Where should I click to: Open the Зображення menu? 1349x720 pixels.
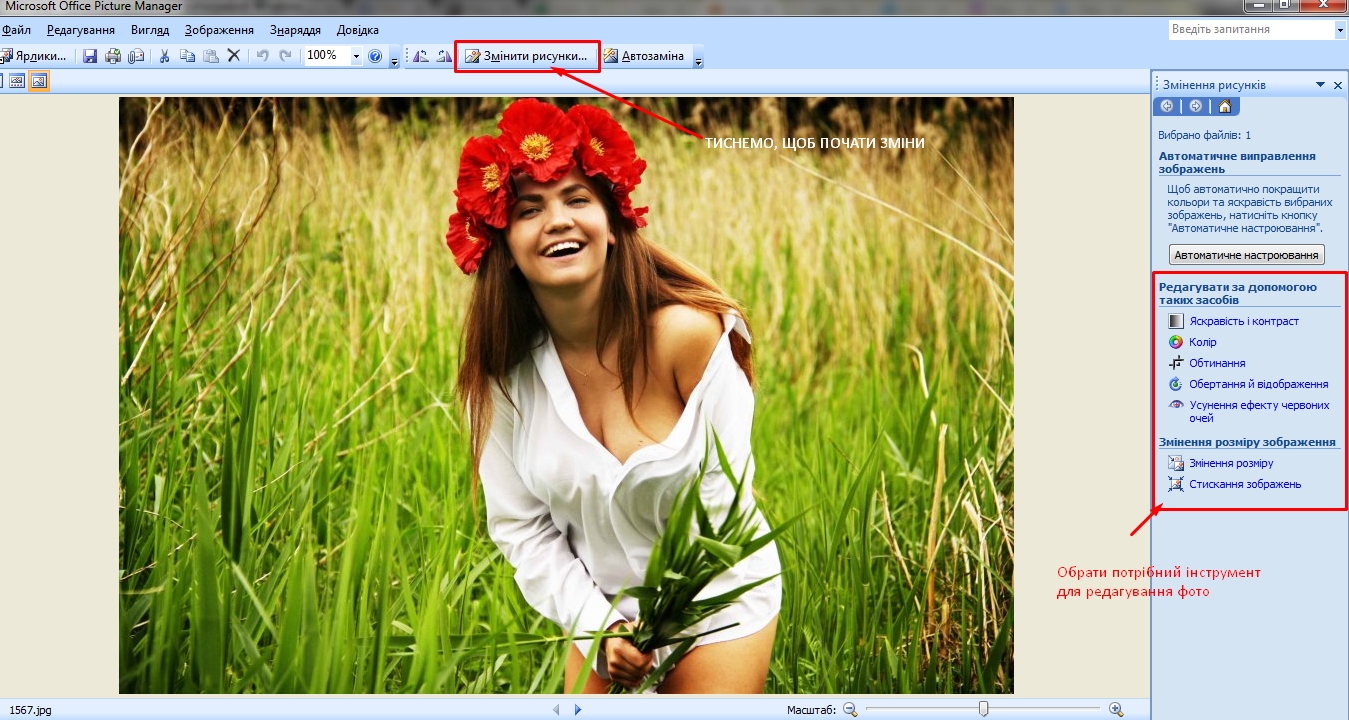click(x=219, y=30)
